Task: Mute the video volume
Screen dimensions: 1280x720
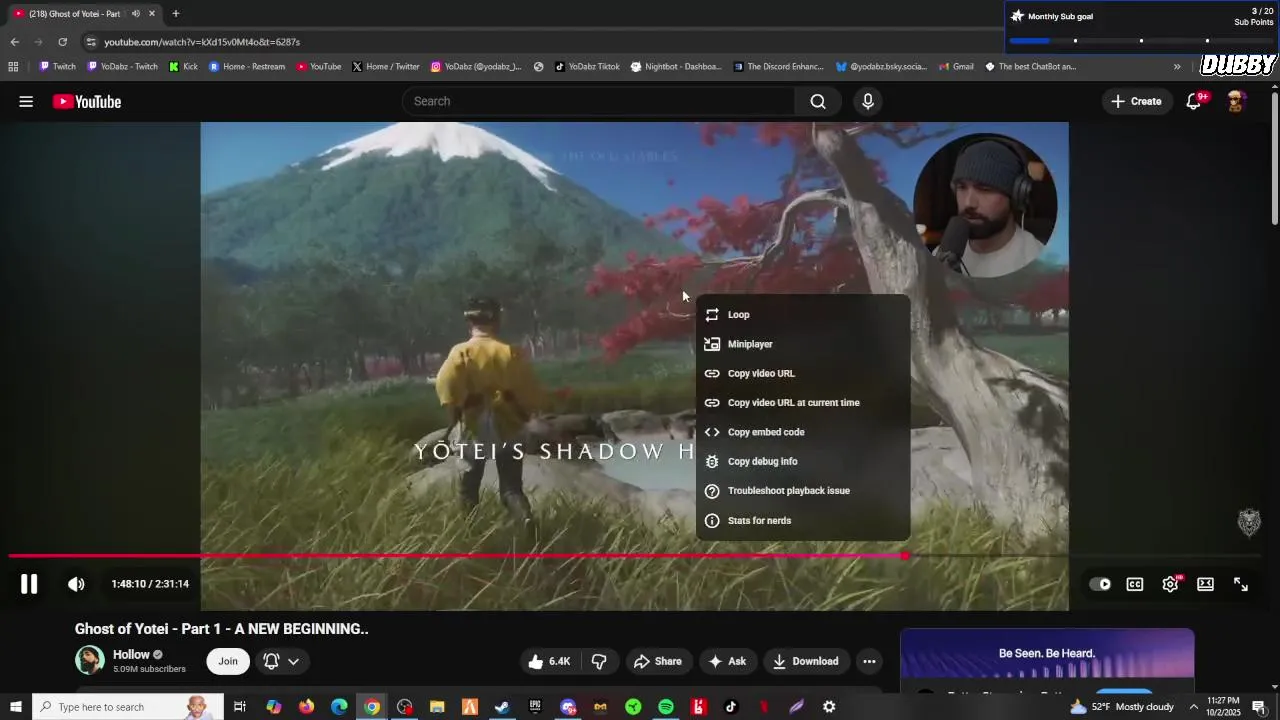Action: 76,584
